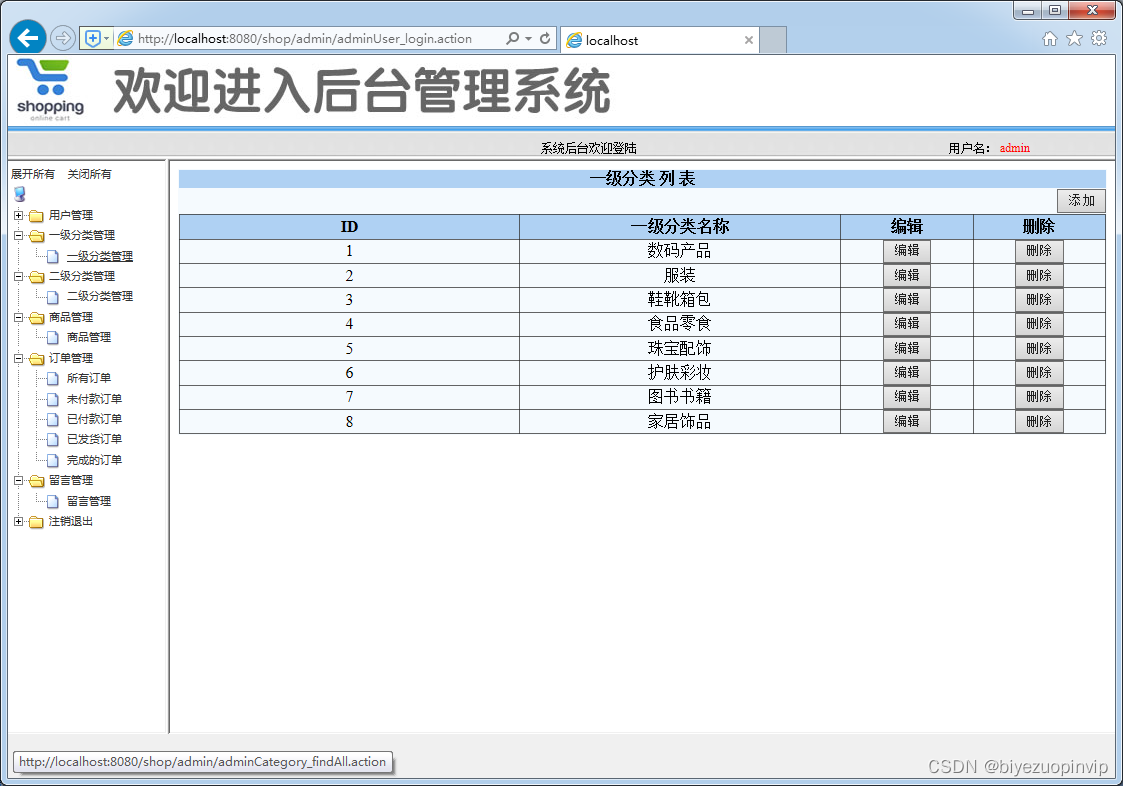Open the address bar dropdown arrow
1123x786 pixels.
(529, 39)
